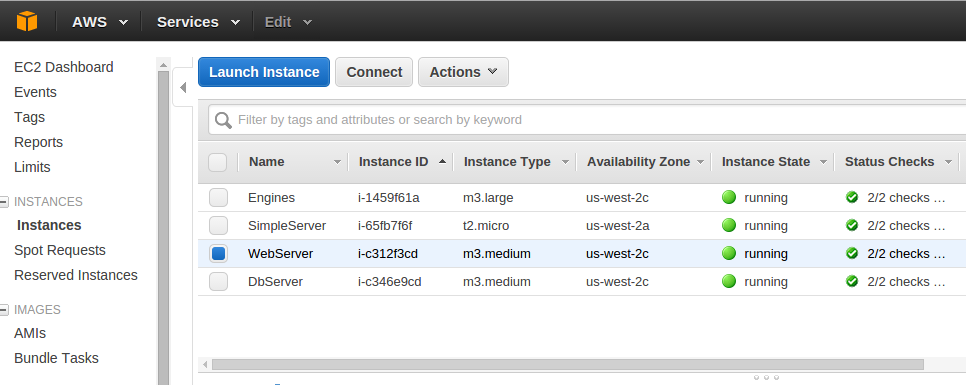Click the SimpleServer running green status icon
Screen dimensions: 966x385
[729, 225]
